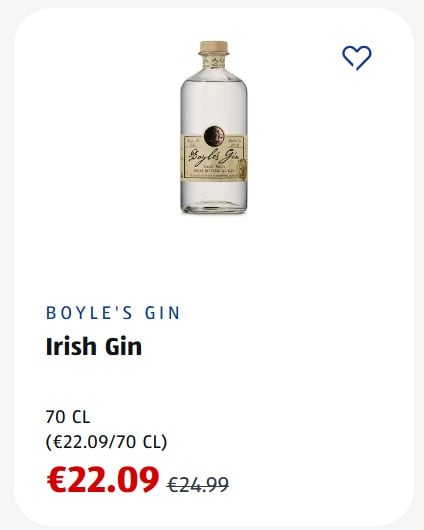
Task: Click the red €22.09 sale price
Action: (103, 479)
